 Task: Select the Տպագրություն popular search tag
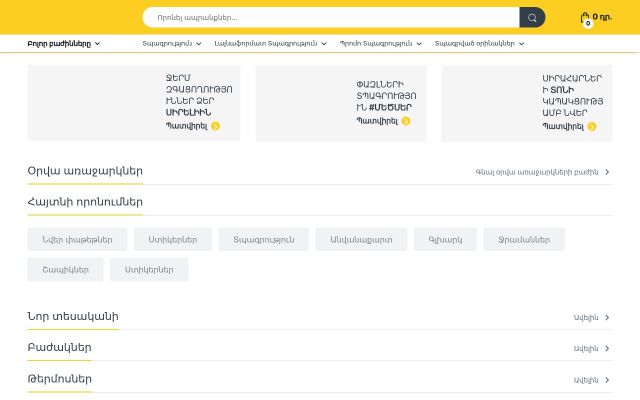(264, 240)
